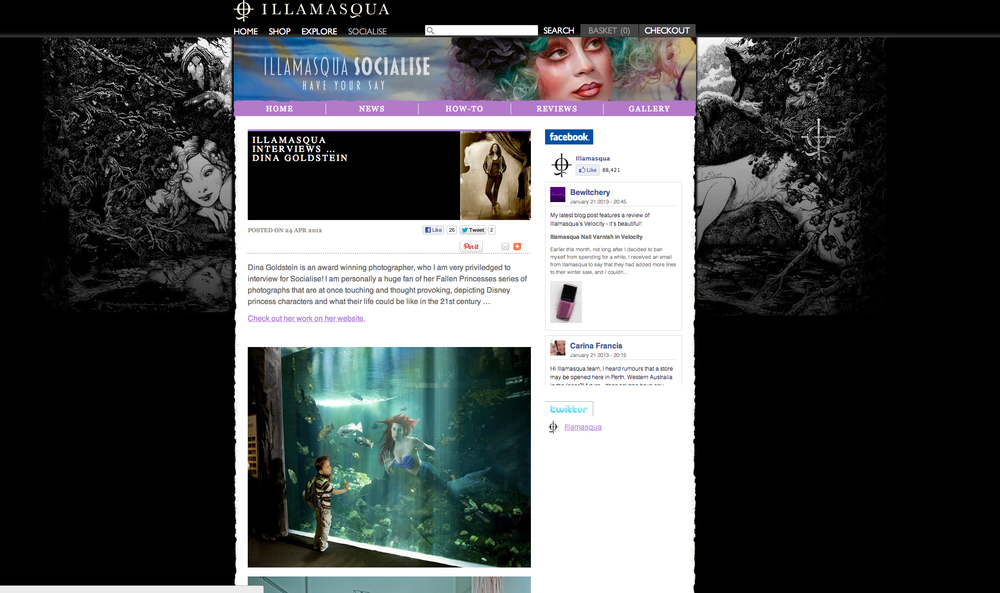Open Bewitchery's Facebook profile link
Screen dimensions: 1000x593
point(590,192)
